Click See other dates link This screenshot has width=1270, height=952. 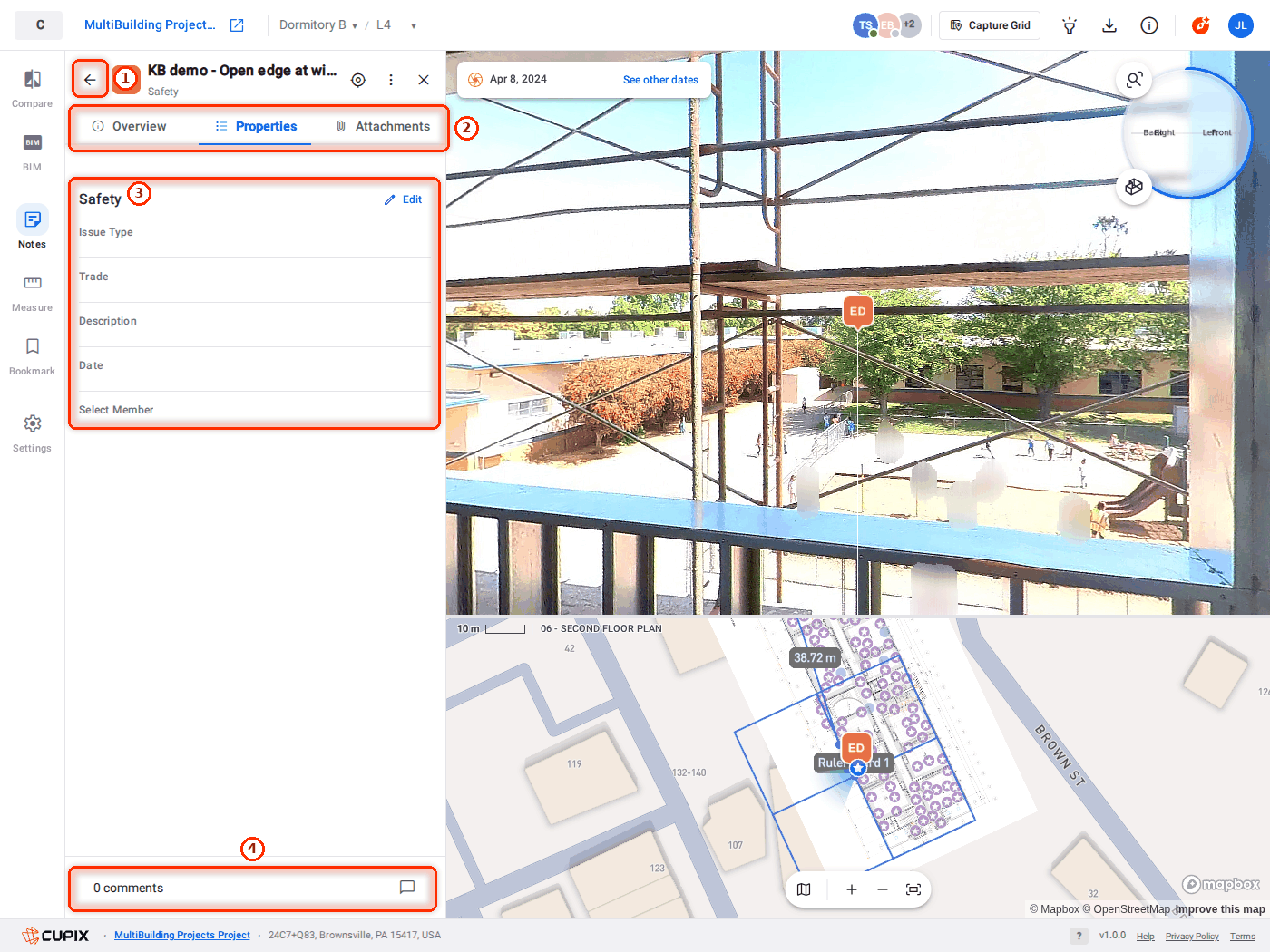pos(660,80)
